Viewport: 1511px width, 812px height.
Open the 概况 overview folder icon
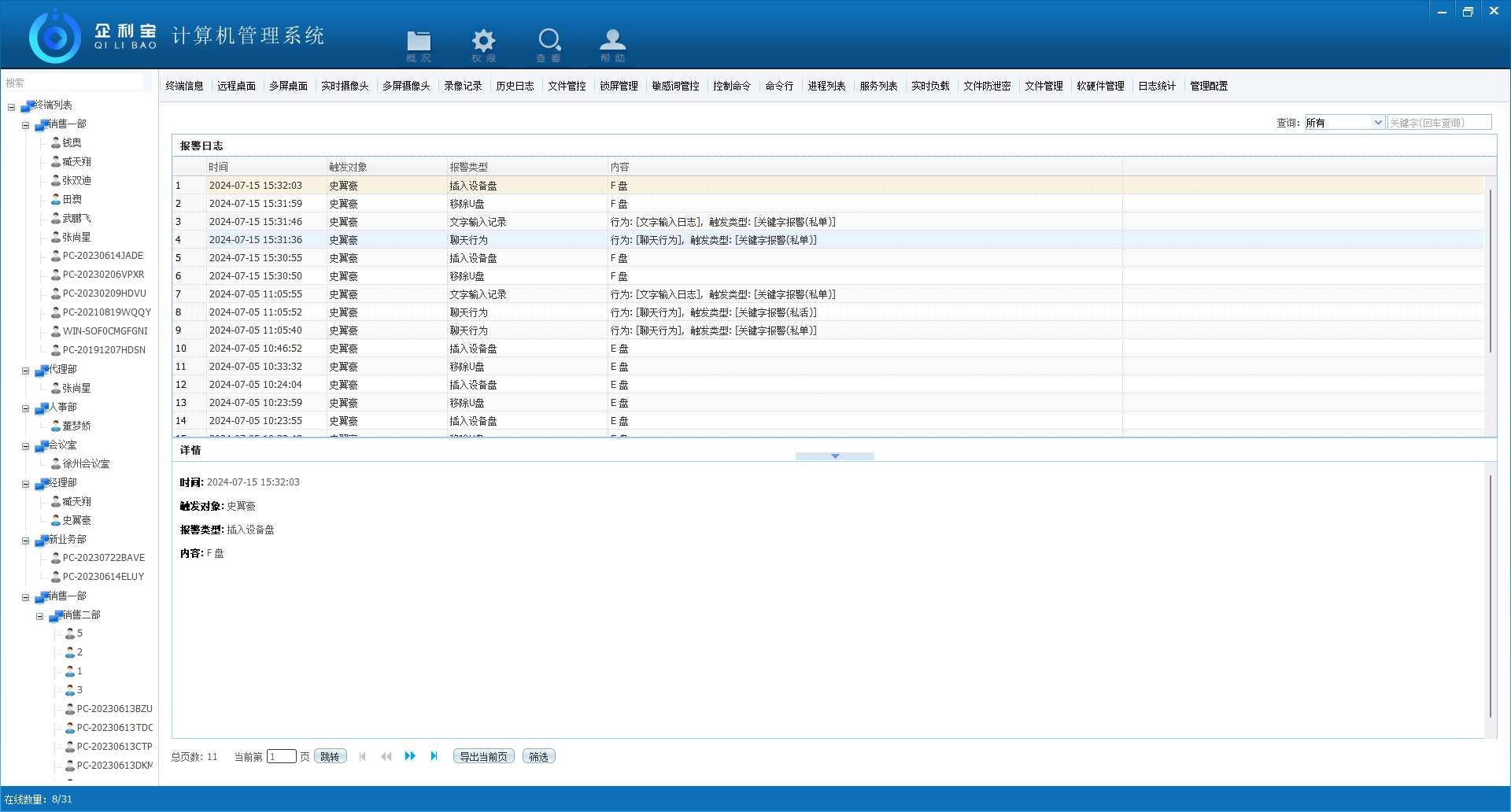(419, 44)
